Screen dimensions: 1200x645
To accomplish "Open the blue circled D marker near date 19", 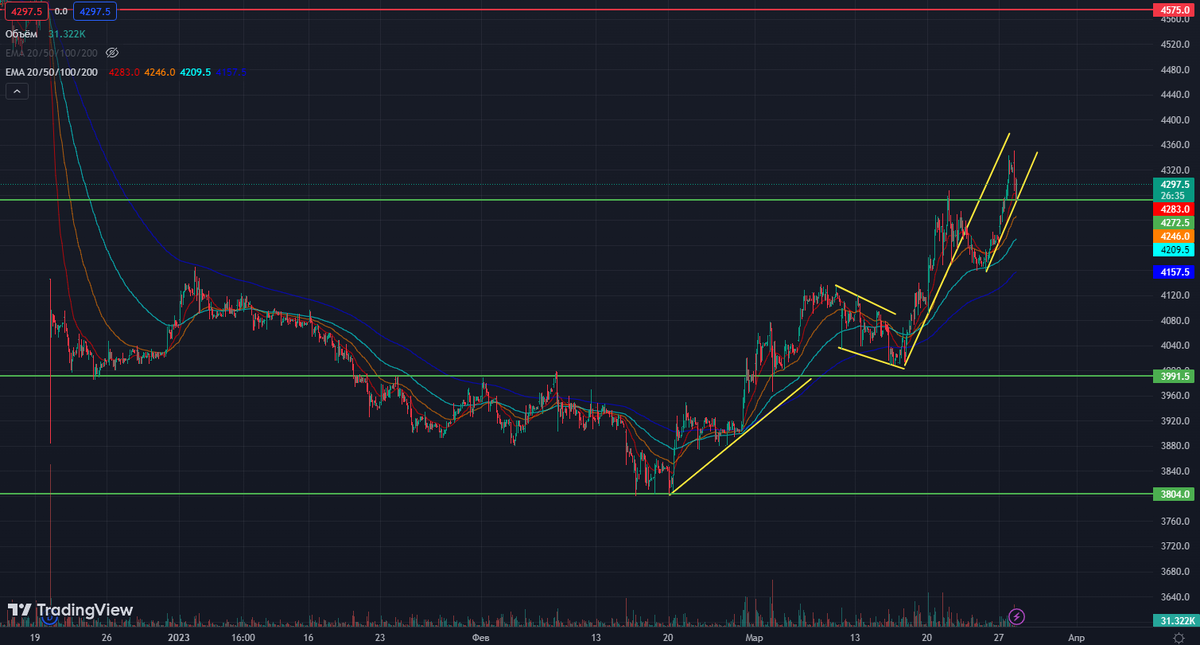I will (48, 619).
